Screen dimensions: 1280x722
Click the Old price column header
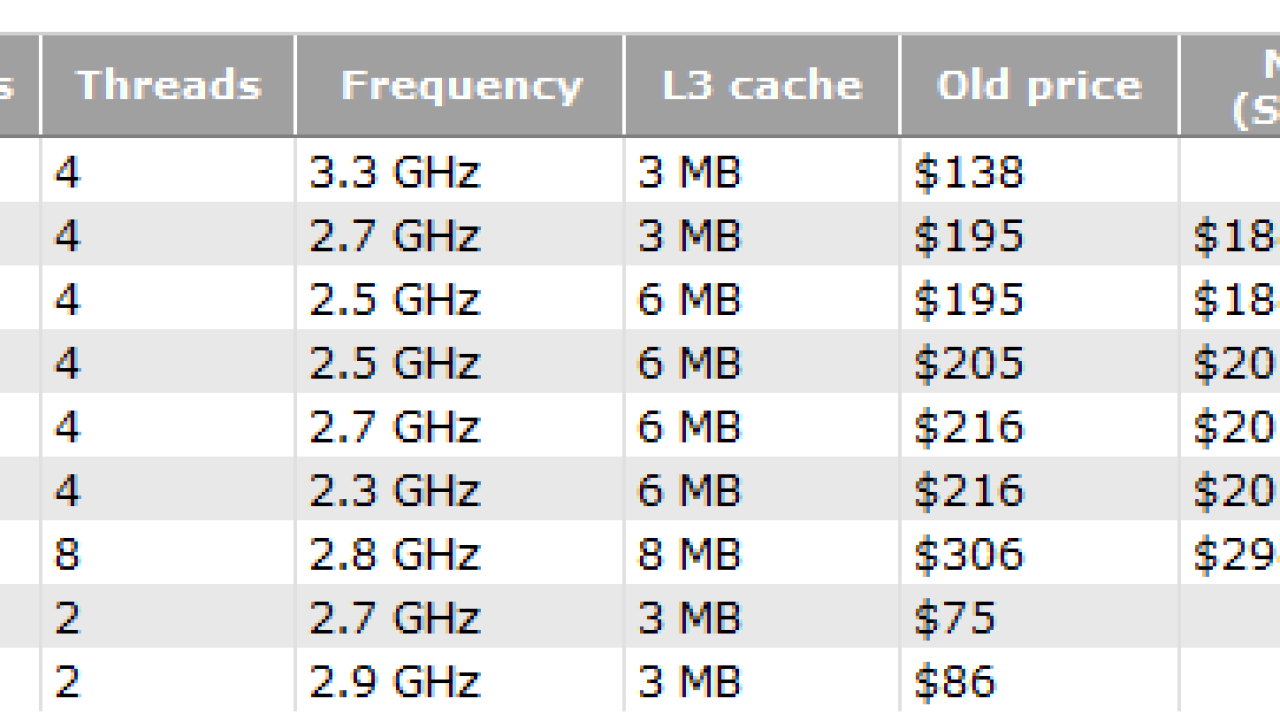point(1040,86)
